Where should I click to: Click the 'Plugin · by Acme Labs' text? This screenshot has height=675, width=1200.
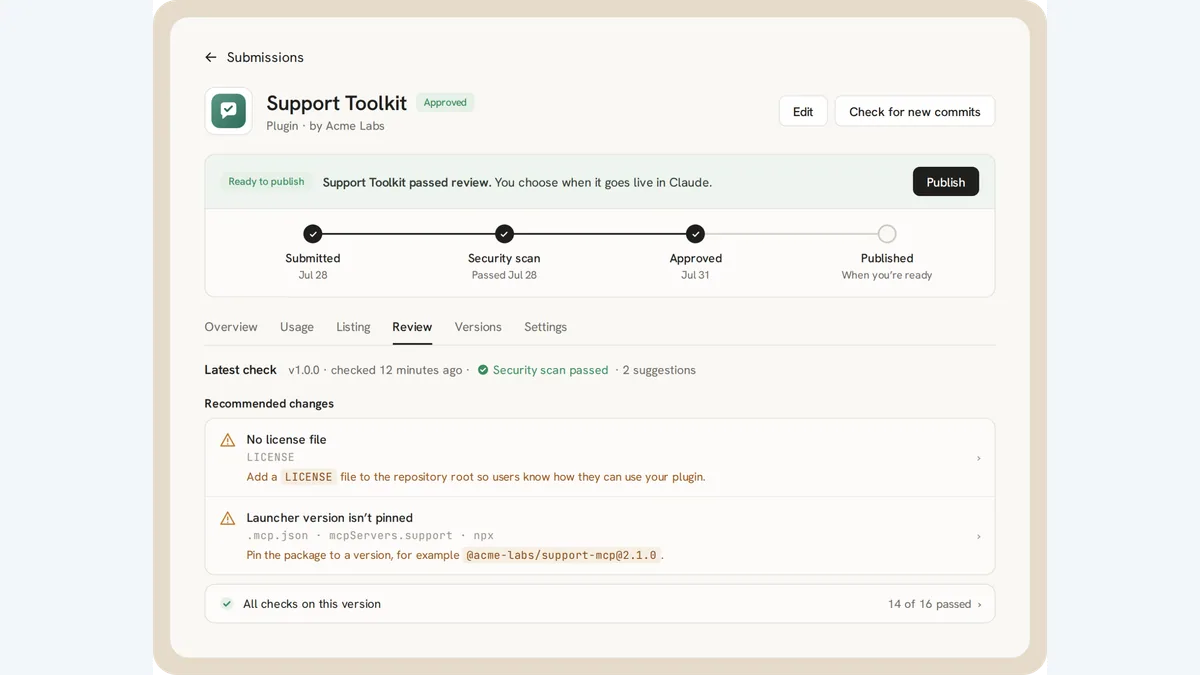coord(325,126)
